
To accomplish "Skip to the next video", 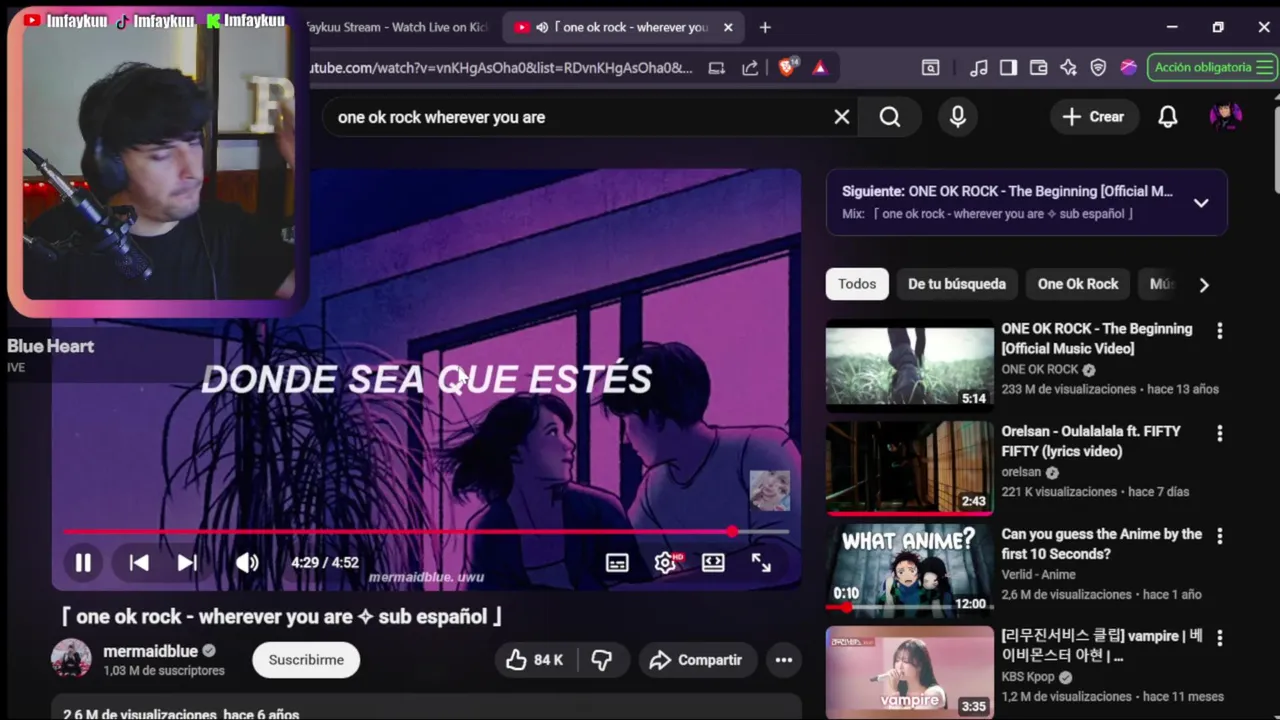I will click(x=187, y=563).
